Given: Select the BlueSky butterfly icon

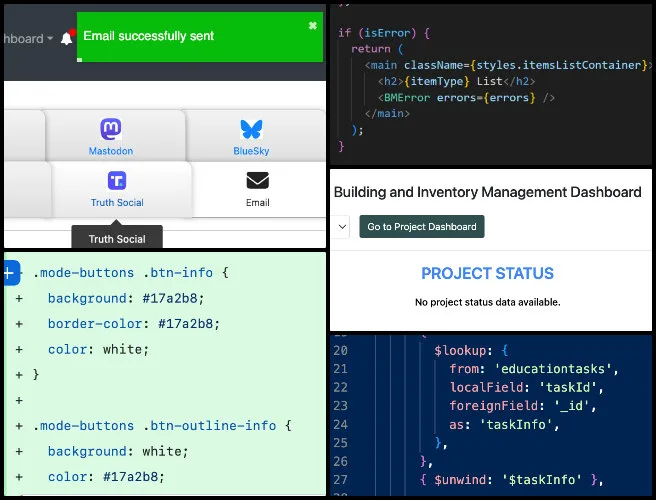Looking at the screenshot, I should click(x=251, y=129).
